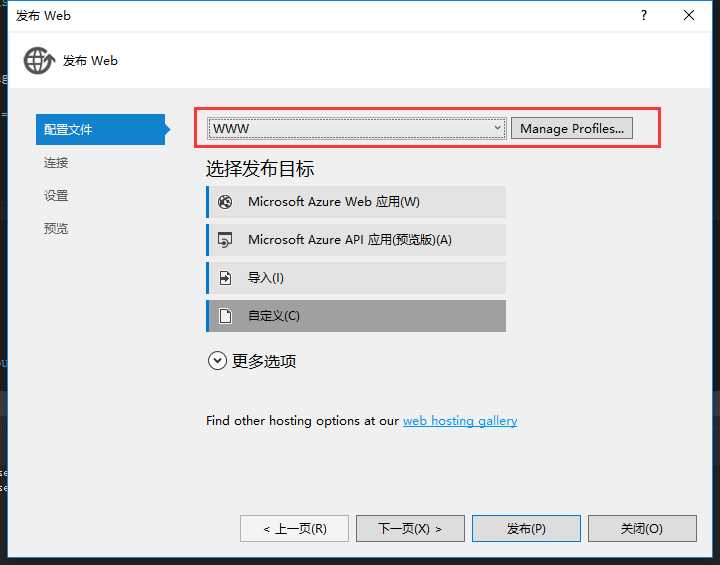Choose the 自定义(C) publish target
This screenshot has height=565, width=720.
point(356,316)
